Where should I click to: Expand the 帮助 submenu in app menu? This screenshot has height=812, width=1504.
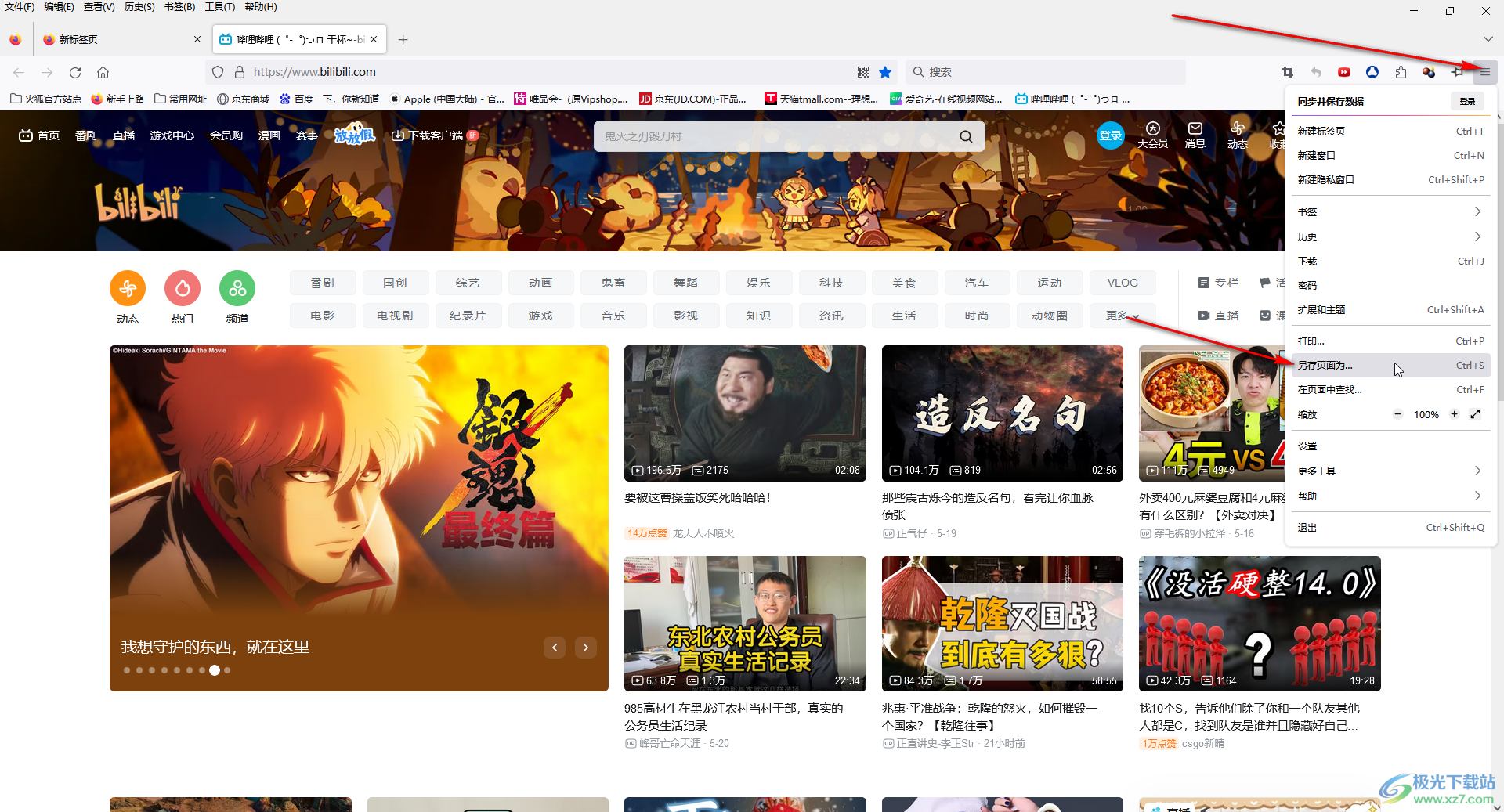[x=1390, y=496]
